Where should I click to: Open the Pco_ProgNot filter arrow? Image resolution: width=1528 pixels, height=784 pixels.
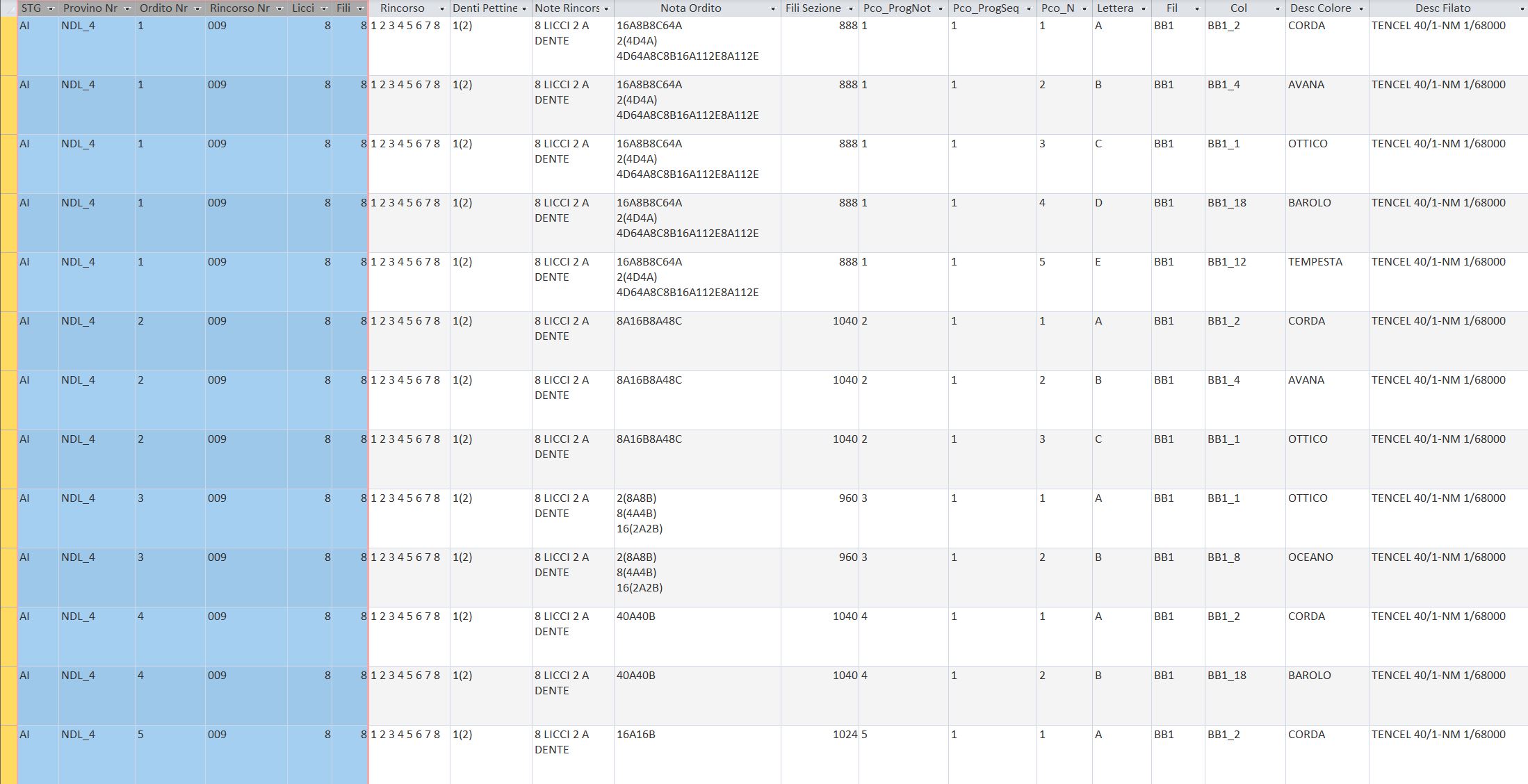[940, 8]
